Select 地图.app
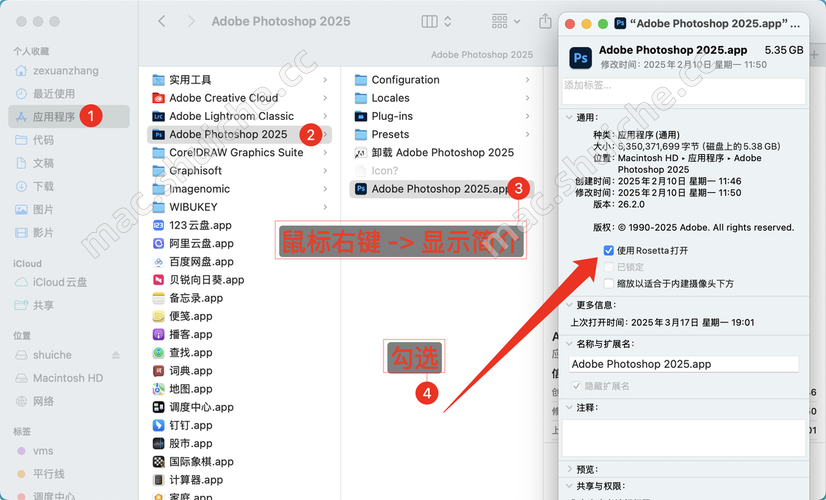This screenshot has width=826, height=500. [x=239, y=389]
